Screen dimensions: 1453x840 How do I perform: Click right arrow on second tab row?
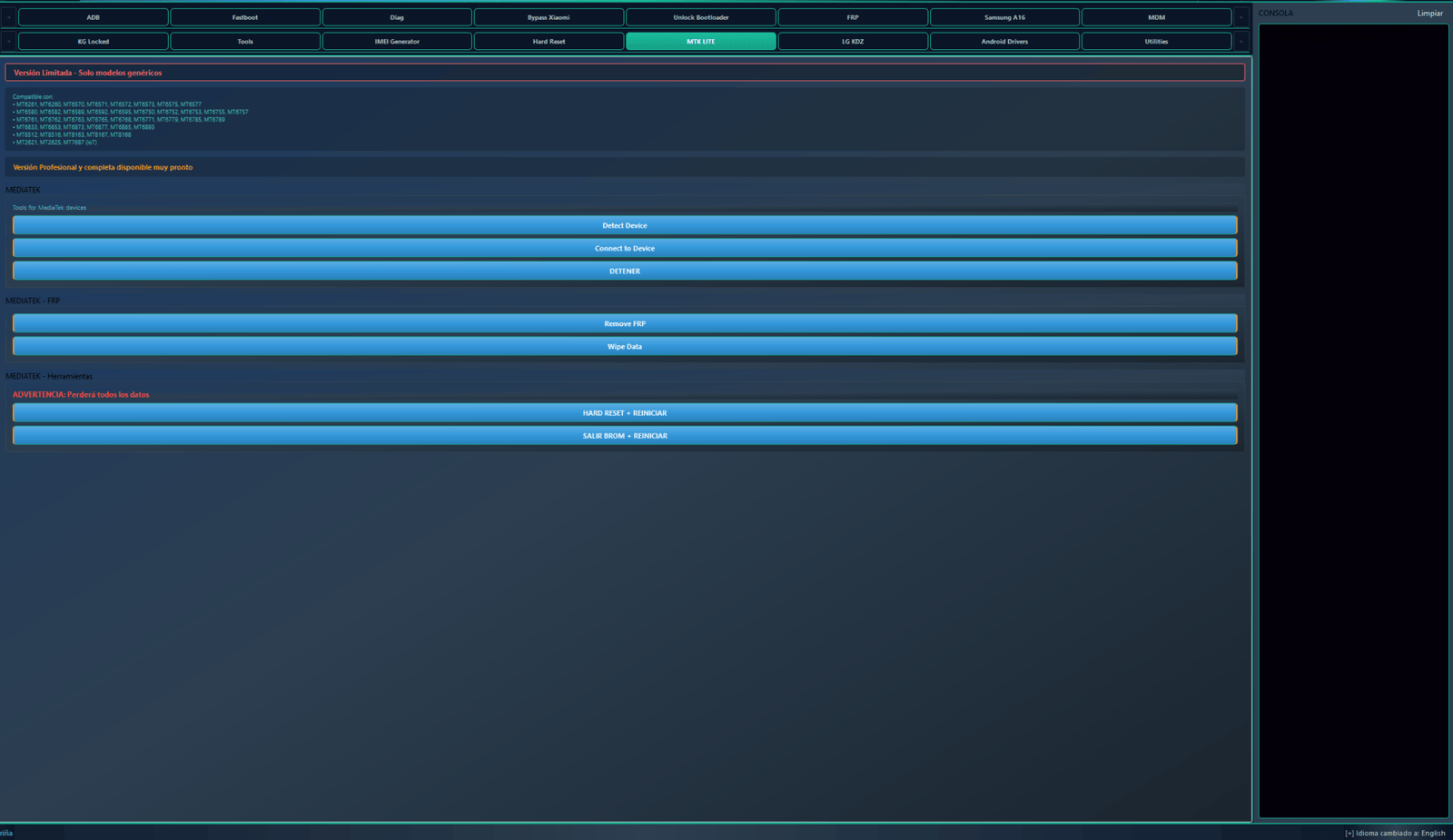(1240, 42)
